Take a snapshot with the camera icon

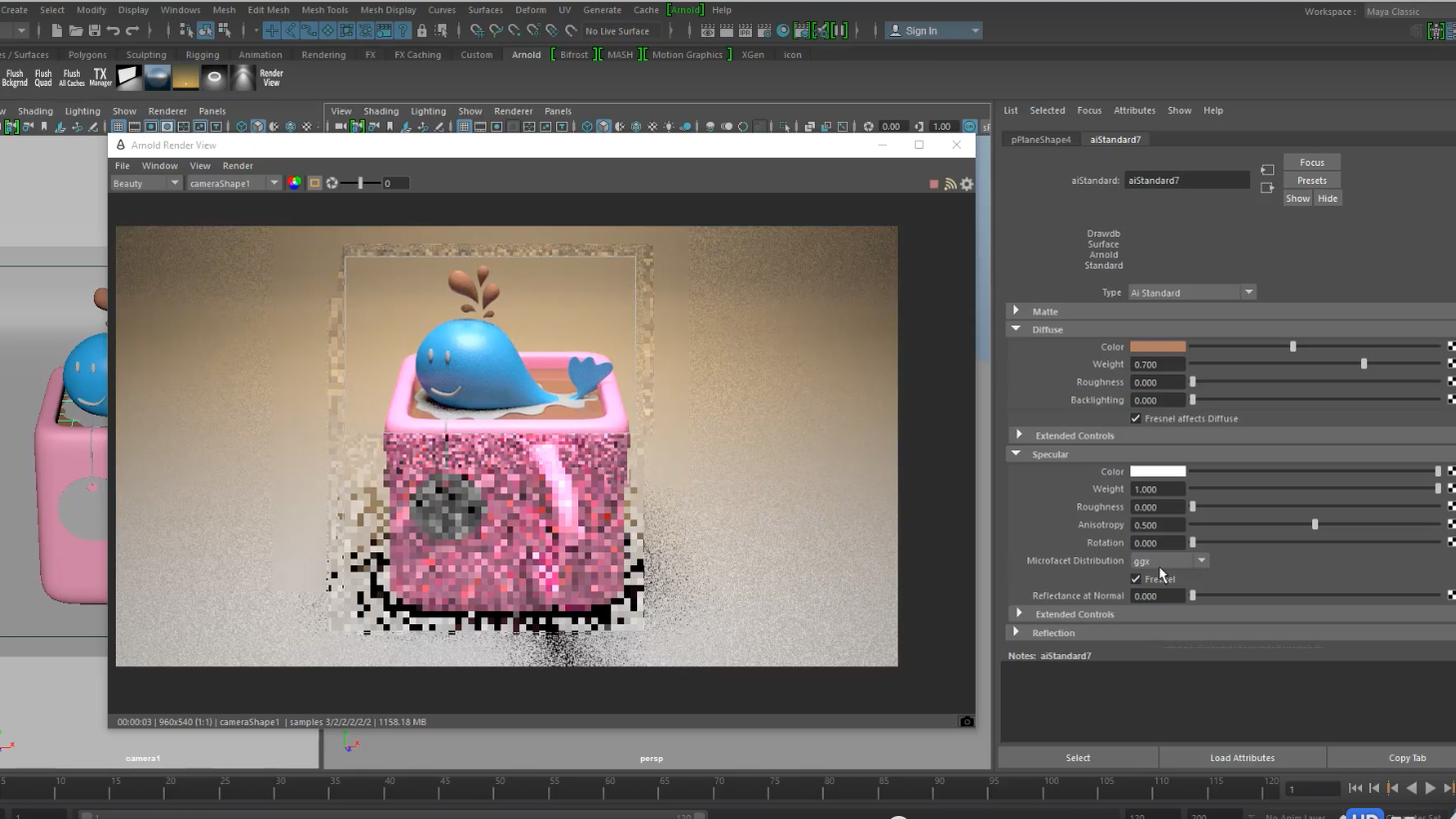[966, 721]
